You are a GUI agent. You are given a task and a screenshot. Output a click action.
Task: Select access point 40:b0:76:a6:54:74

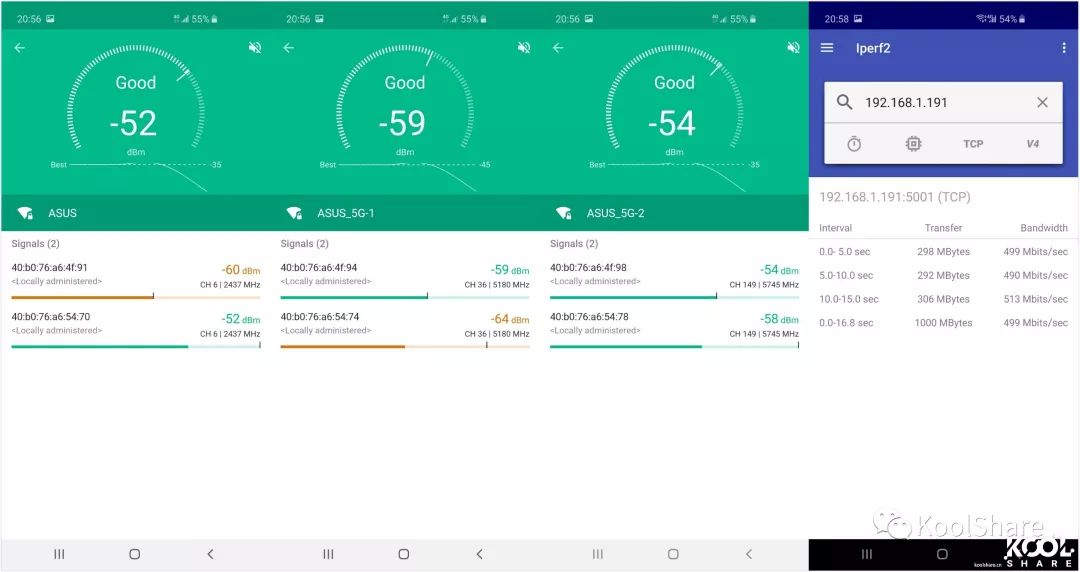click(x=405, y=329)
